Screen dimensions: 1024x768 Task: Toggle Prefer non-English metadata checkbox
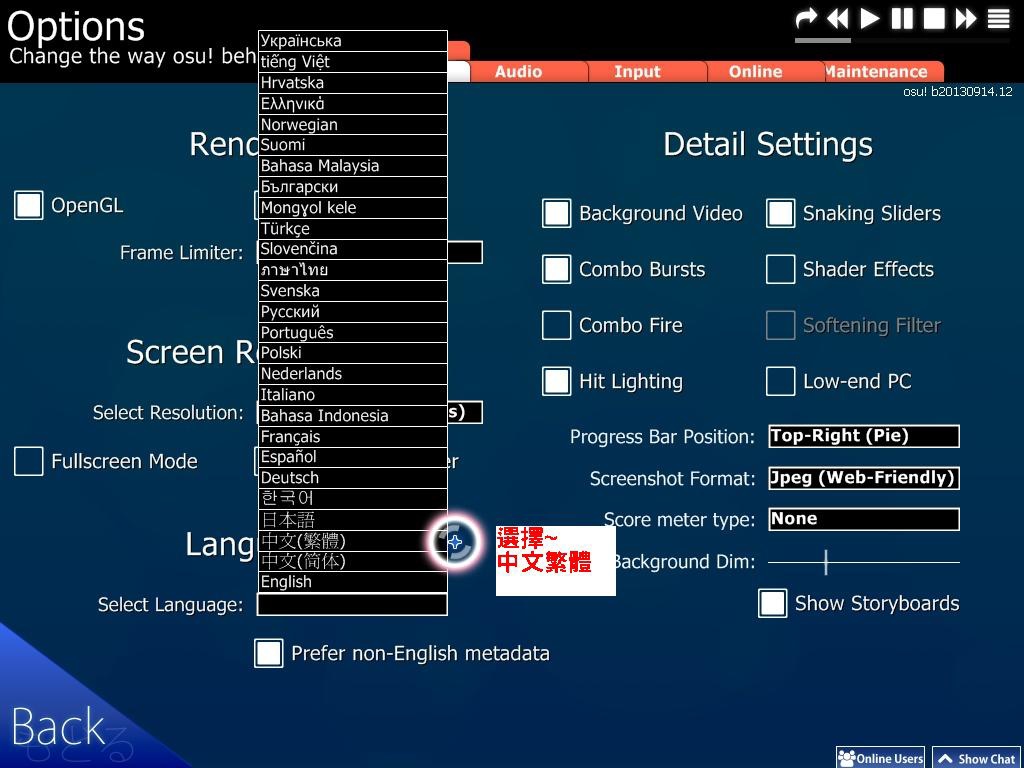tap(269, 653)
